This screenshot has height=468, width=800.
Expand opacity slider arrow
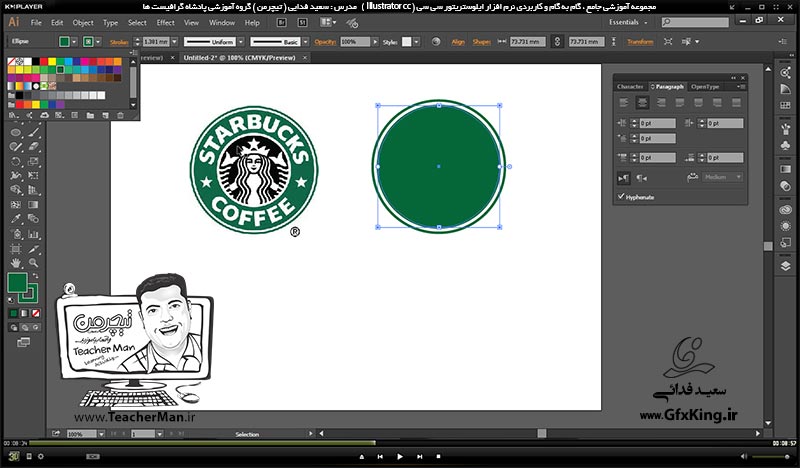click(375, 42)
